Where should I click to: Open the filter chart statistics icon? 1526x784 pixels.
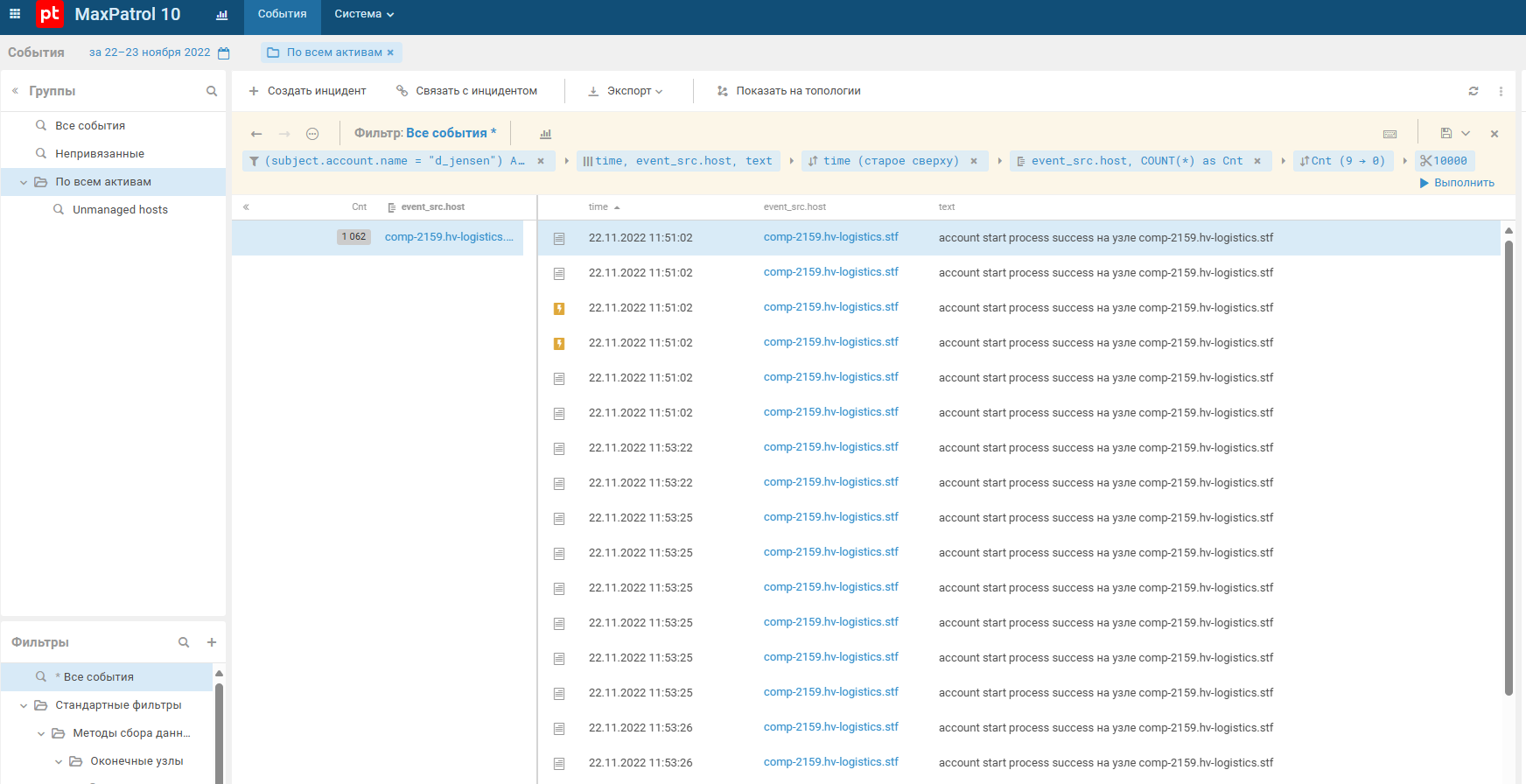point(546,134)
